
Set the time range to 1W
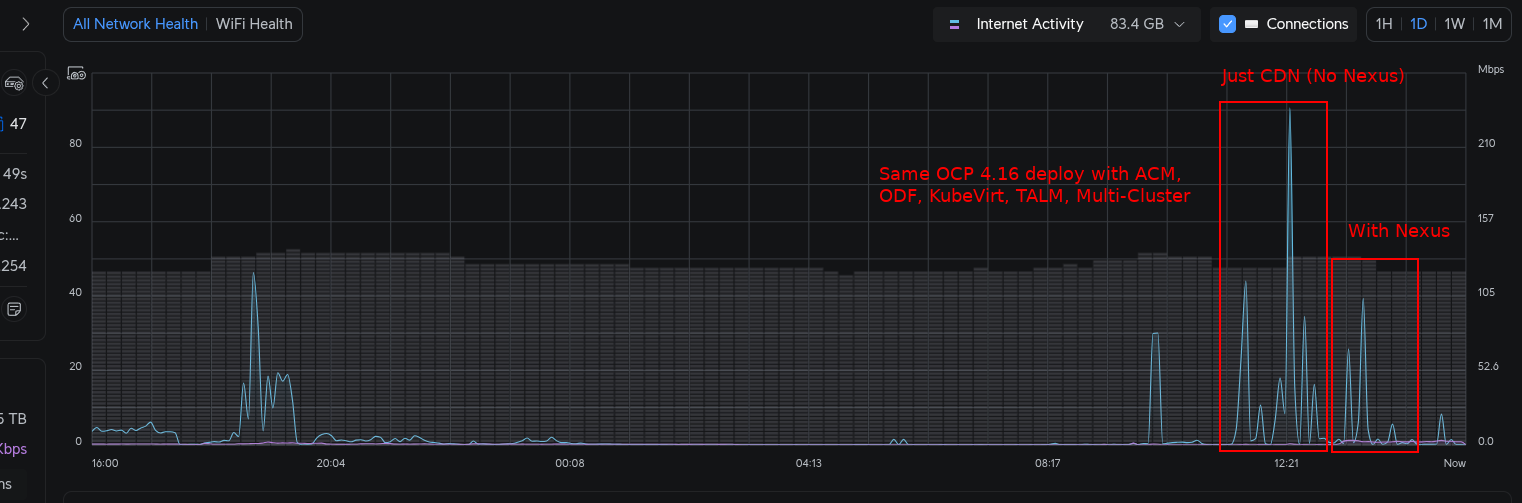[1454, 24]
